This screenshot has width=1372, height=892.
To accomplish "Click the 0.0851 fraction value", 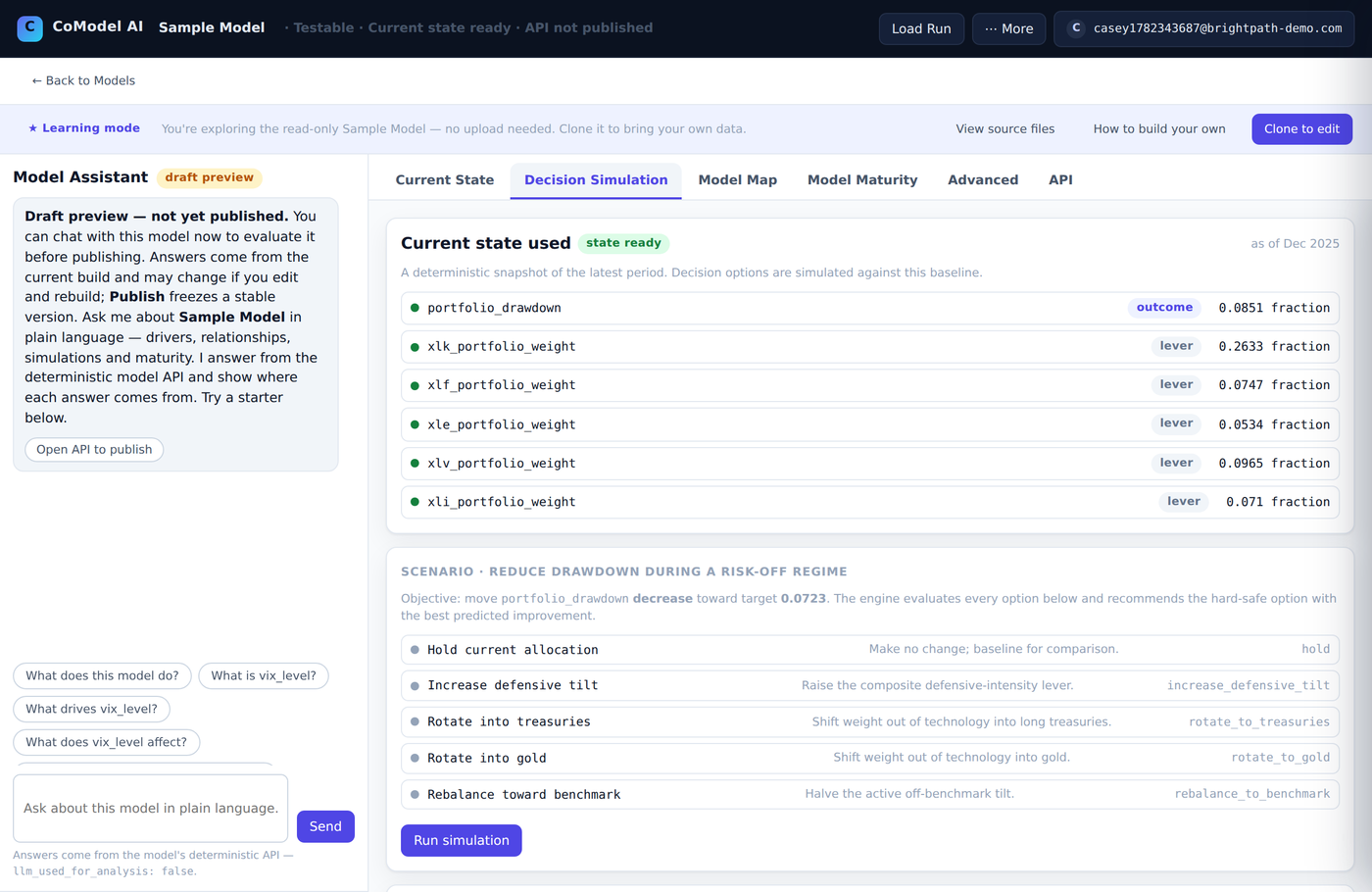I will (x=1274, y=308).
